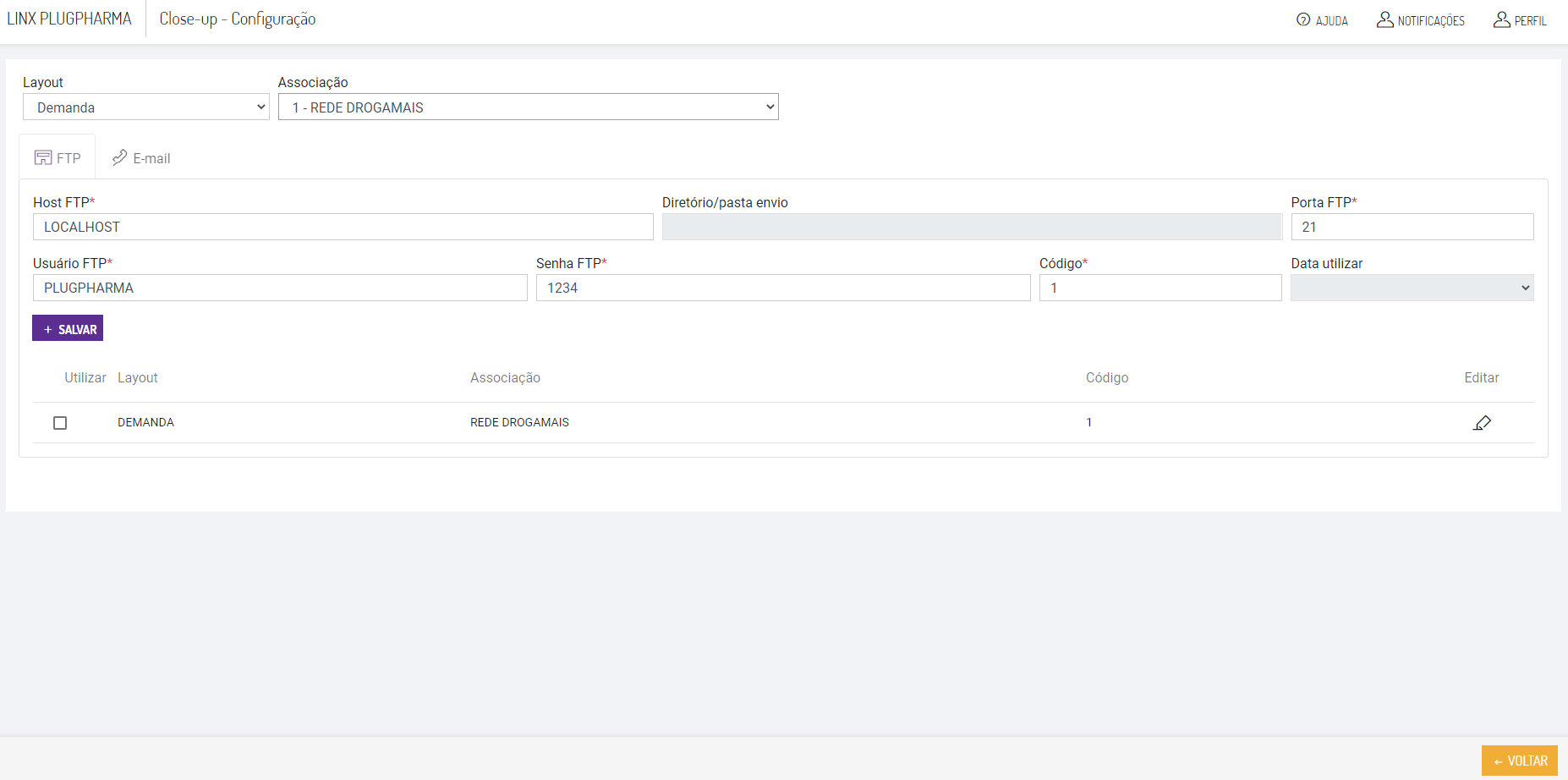Select the Usuário FTP text field
Screen dimensions: 1568x780
pos(279,288)
